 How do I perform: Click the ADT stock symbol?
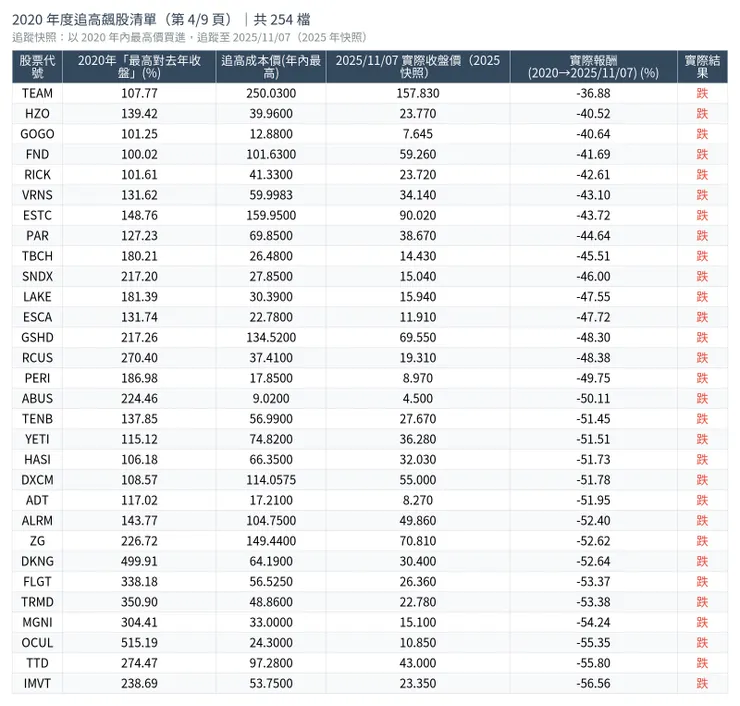pyautogui.click(x=37, y=500)
